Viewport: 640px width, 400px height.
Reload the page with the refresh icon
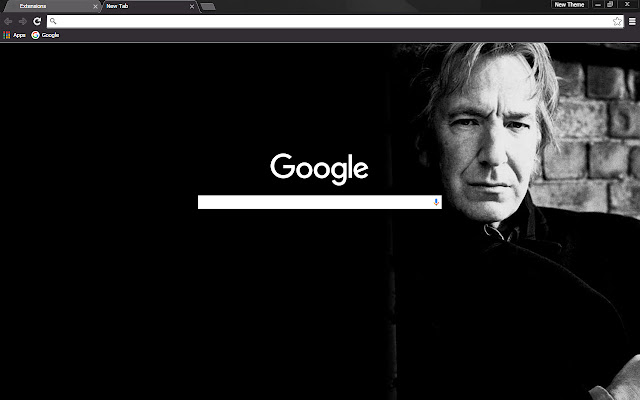[x=37, y=21]
